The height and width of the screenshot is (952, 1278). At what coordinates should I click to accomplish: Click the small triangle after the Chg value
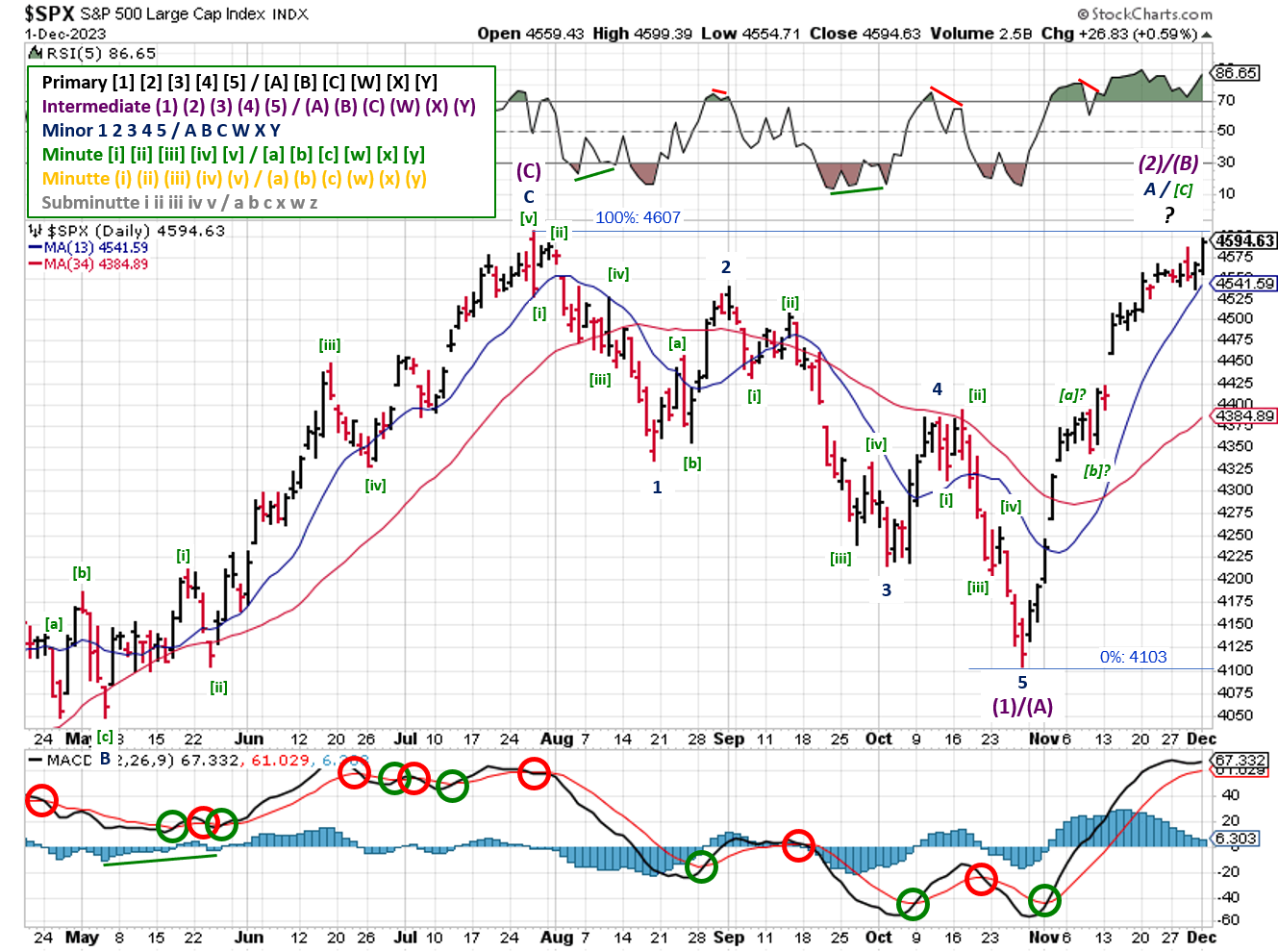point(1207,35)
